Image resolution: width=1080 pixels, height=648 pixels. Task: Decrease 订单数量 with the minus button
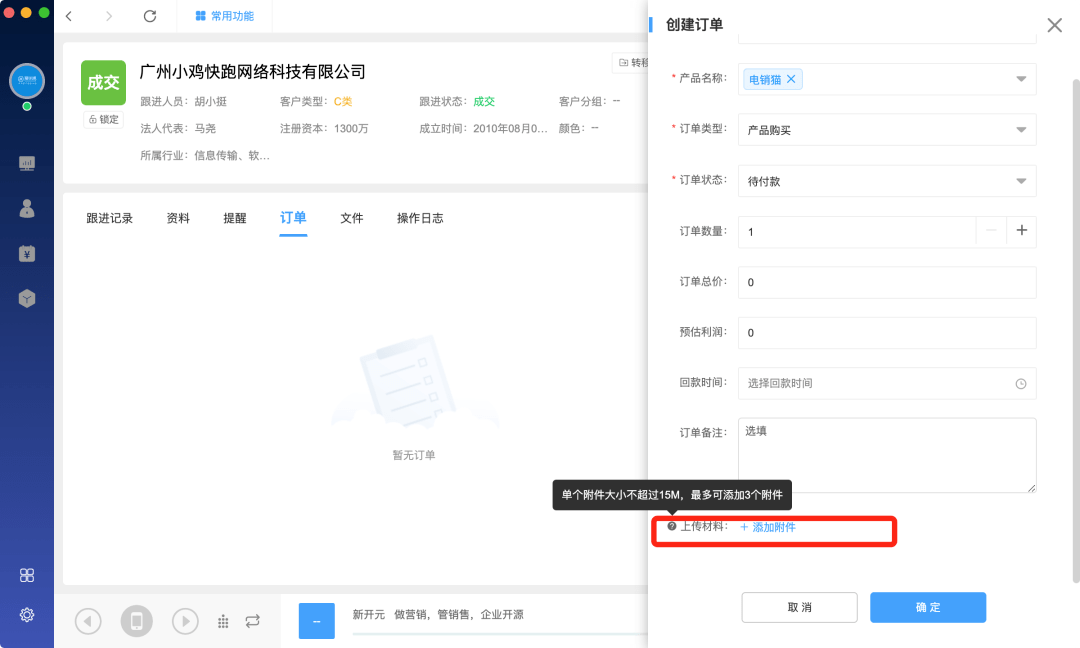click(x=991, y=231)
